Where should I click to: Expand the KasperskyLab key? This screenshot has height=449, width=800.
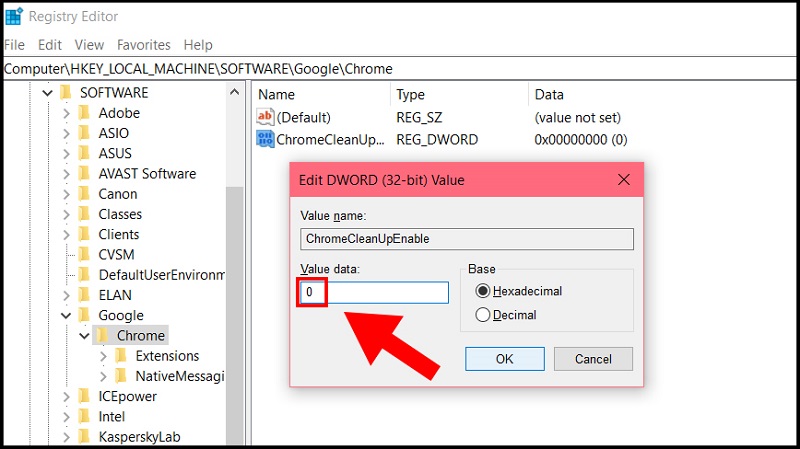tap(66, 437)
